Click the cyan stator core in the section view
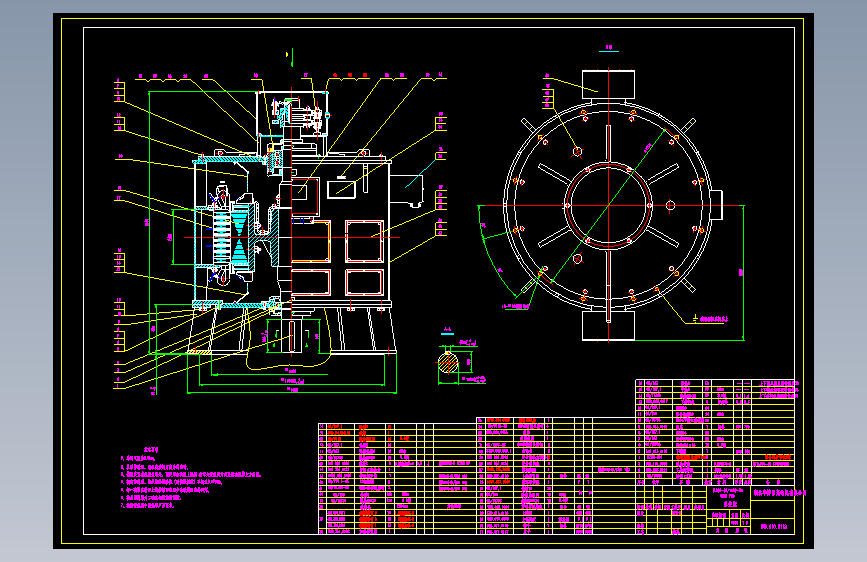Viewport: 867px width, 562px height. 239,237
